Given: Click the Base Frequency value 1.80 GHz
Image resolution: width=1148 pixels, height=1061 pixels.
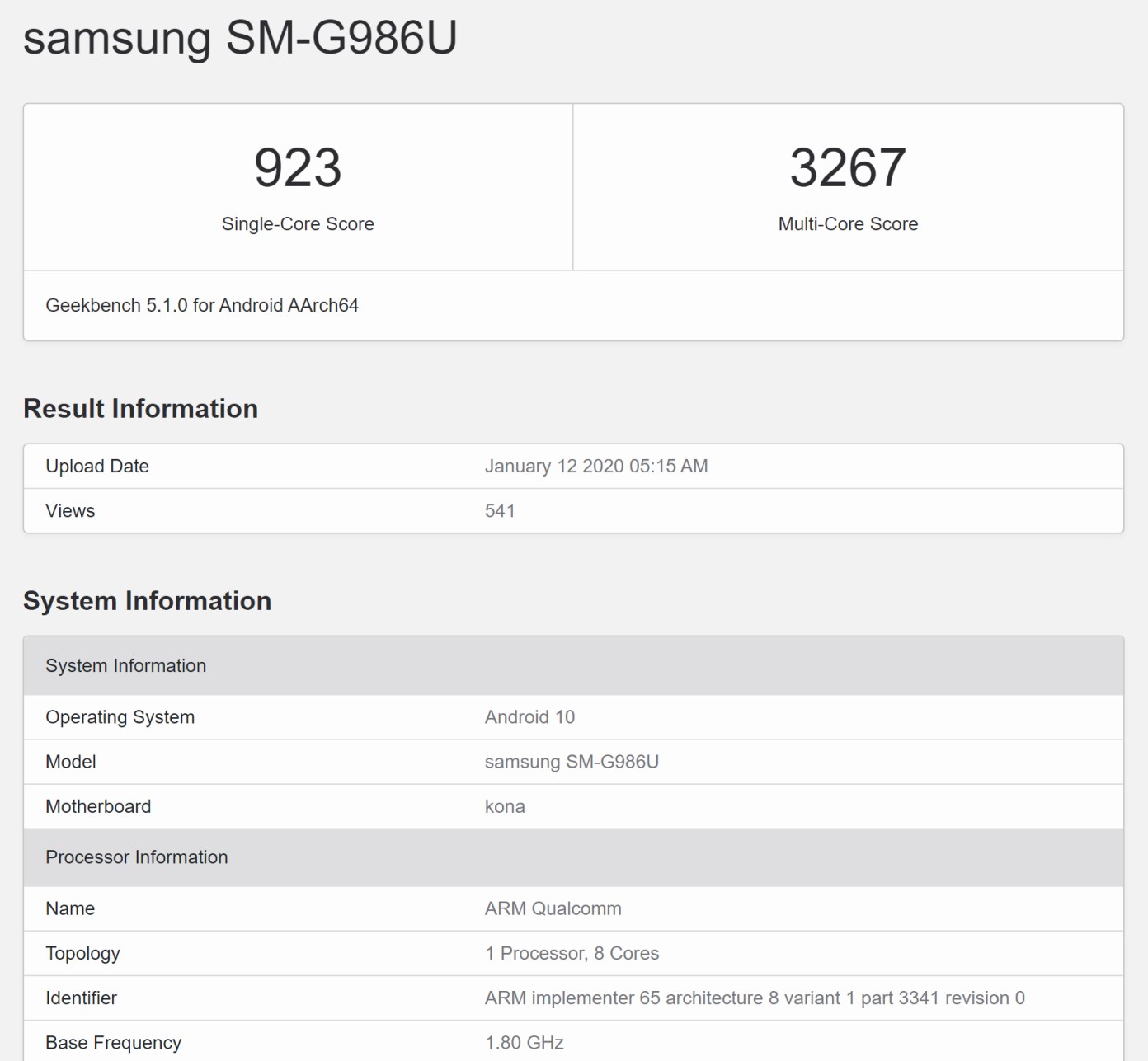Looking at the screenshot, I should pos(525,1043).
